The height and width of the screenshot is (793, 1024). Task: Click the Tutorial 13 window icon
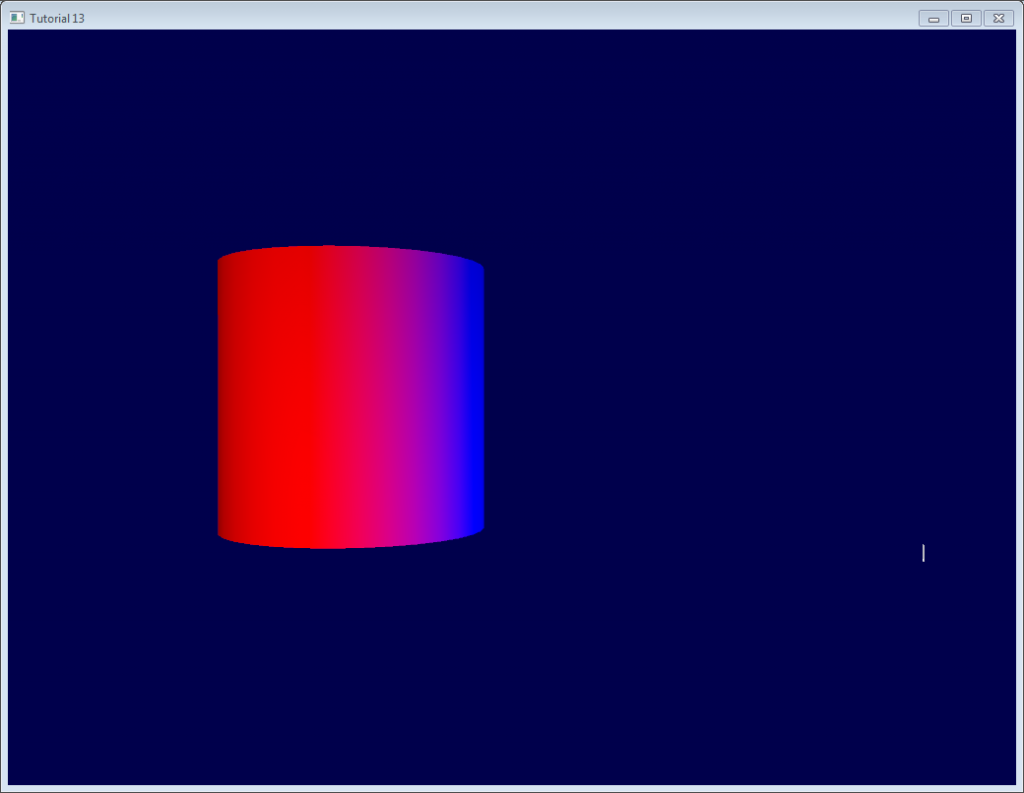click(x=17, y=18)
